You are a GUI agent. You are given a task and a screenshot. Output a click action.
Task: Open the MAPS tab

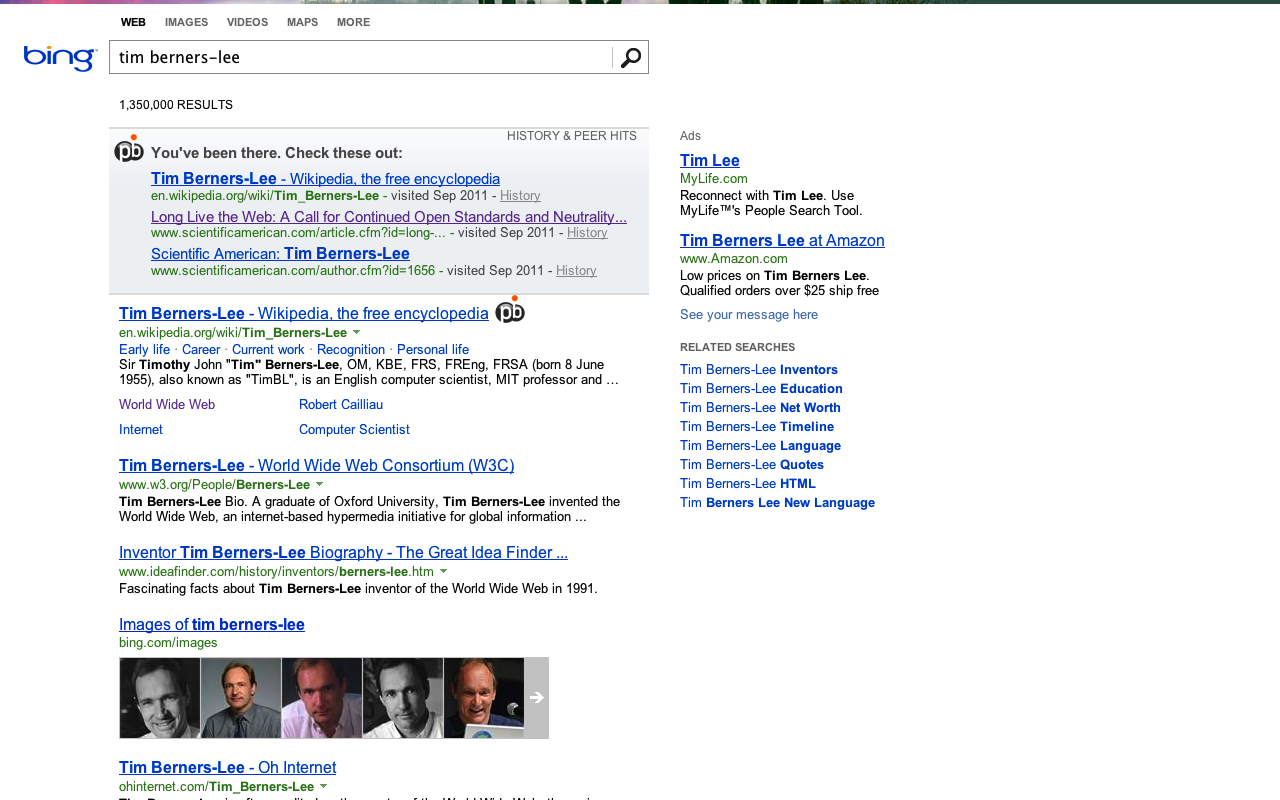click(x=302, y=22)
